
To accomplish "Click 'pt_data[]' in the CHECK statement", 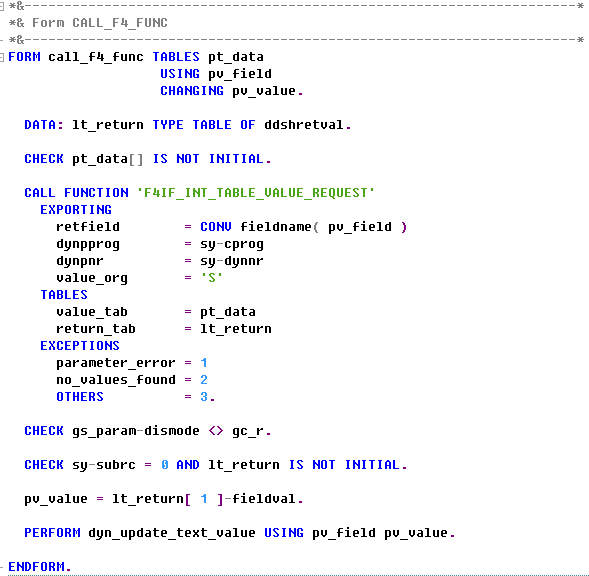I will pyautogui.click(x=108, y=159).
